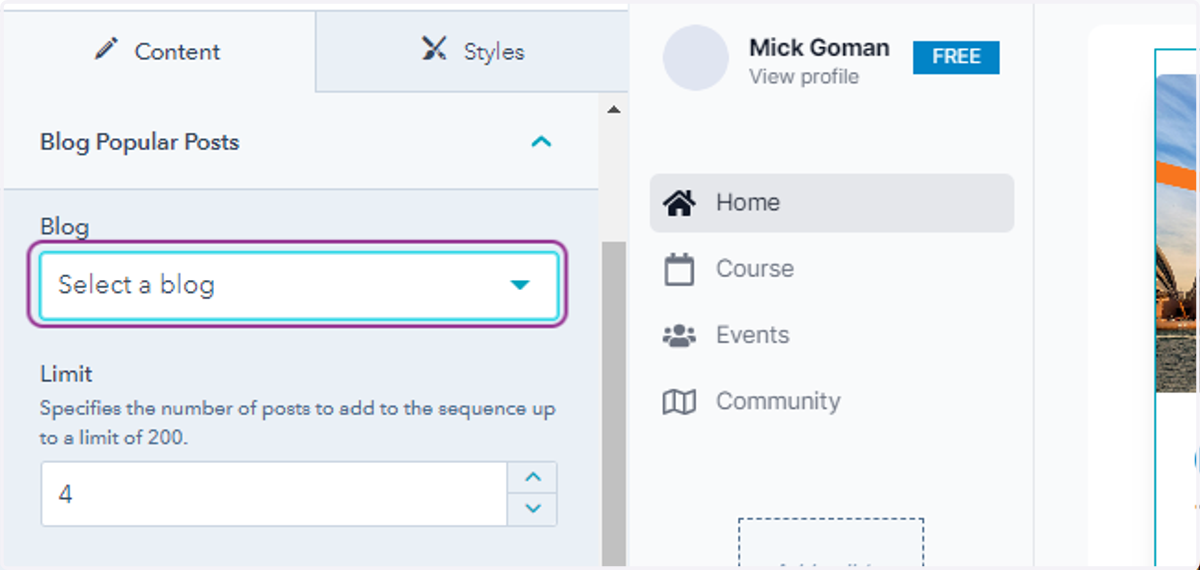Click the Mick Goman name
The image size is (1200, 570).
tap(819, 47)
